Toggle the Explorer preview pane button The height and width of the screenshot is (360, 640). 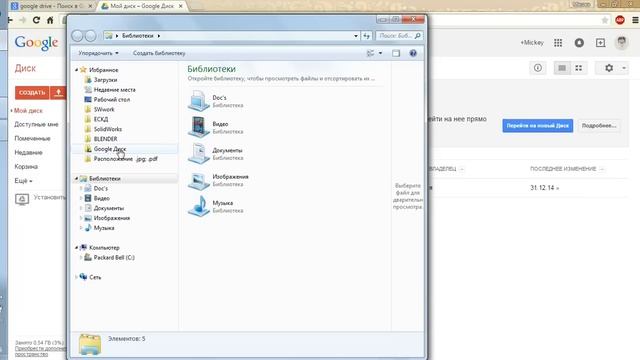396,53
